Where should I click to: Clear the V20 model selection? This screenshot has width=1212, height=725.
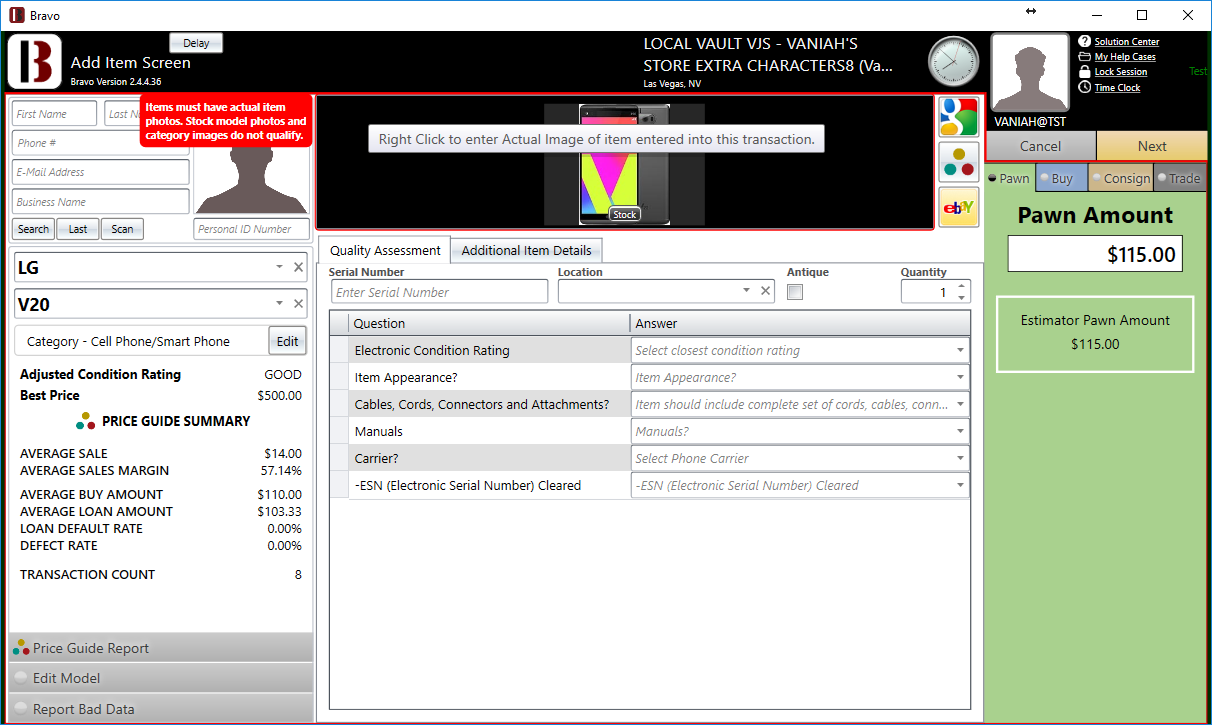pyautogui.click(x=298, y=304)
